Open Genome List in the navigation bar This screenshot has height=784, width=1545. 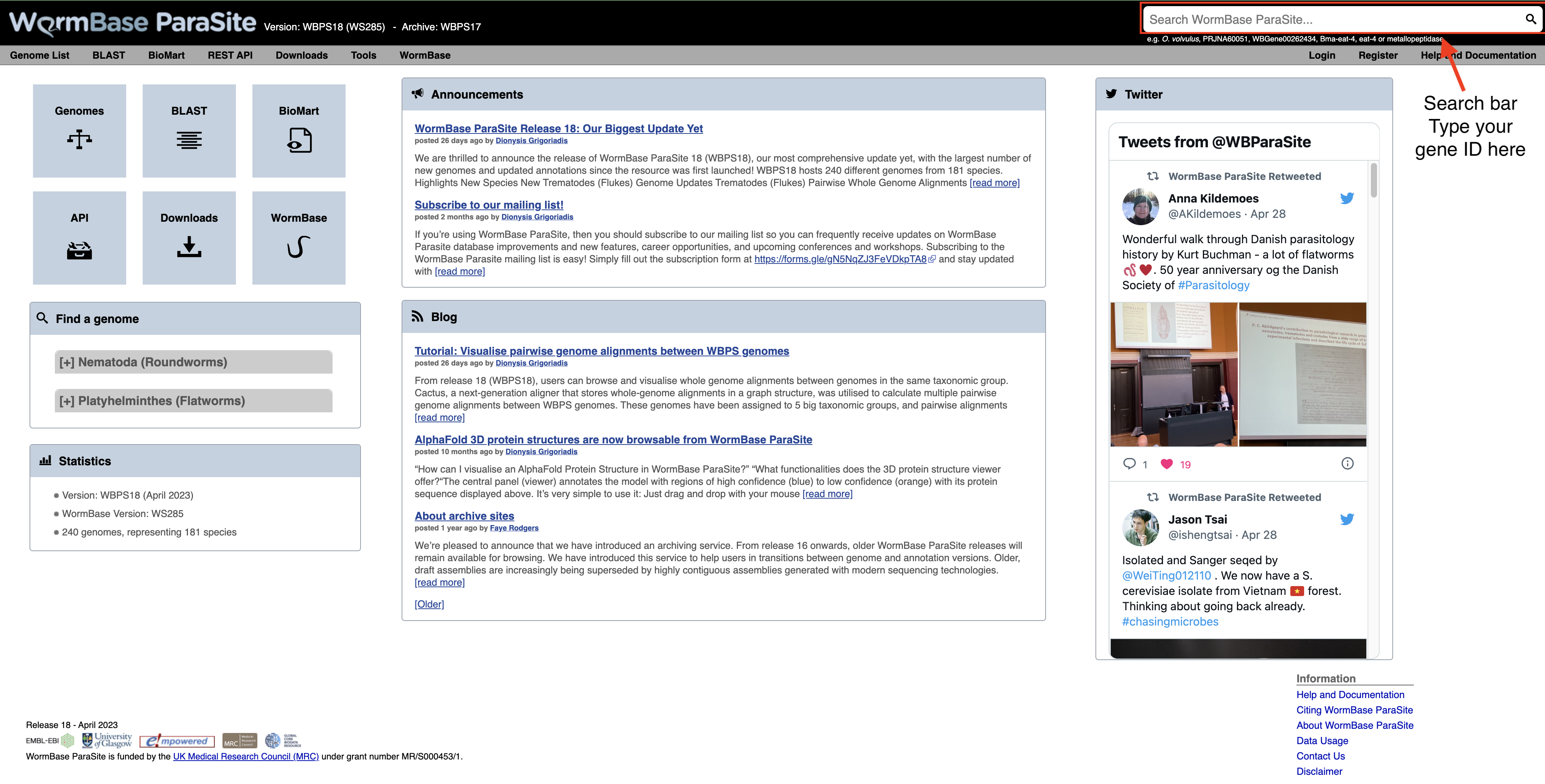[x=40, y=55]
